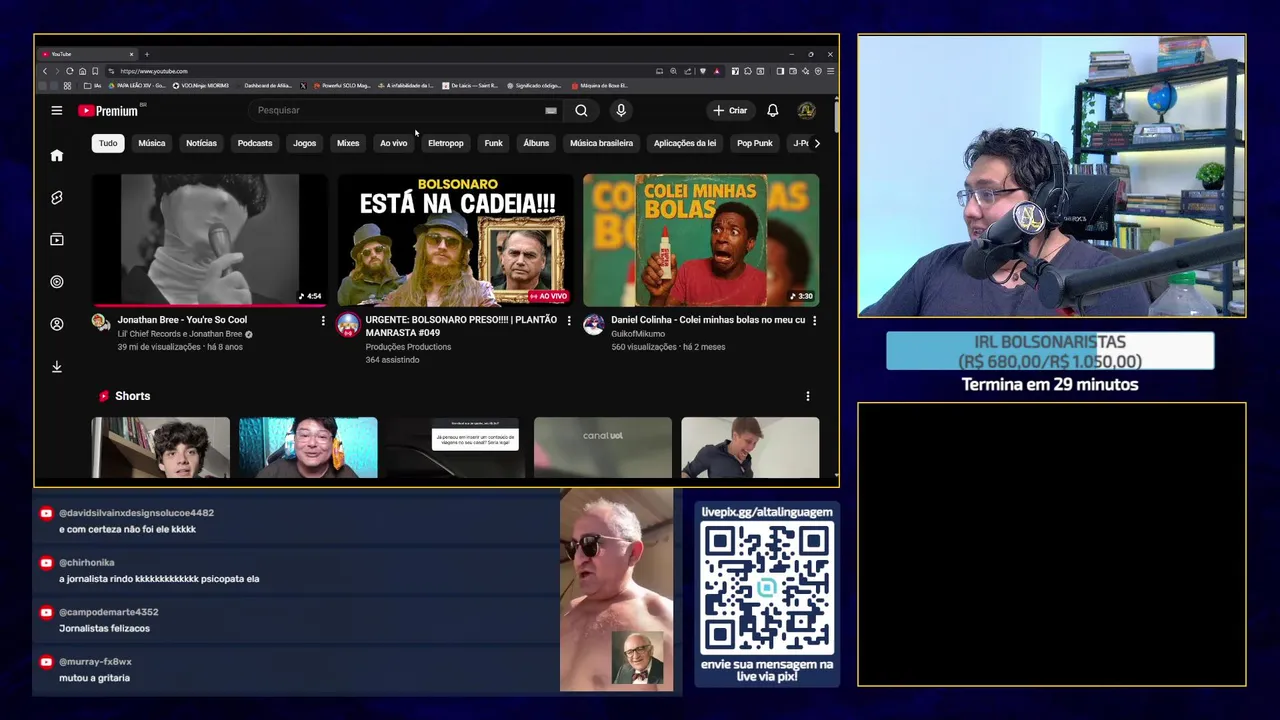Select the Jogos filter chip

point(305,143)
